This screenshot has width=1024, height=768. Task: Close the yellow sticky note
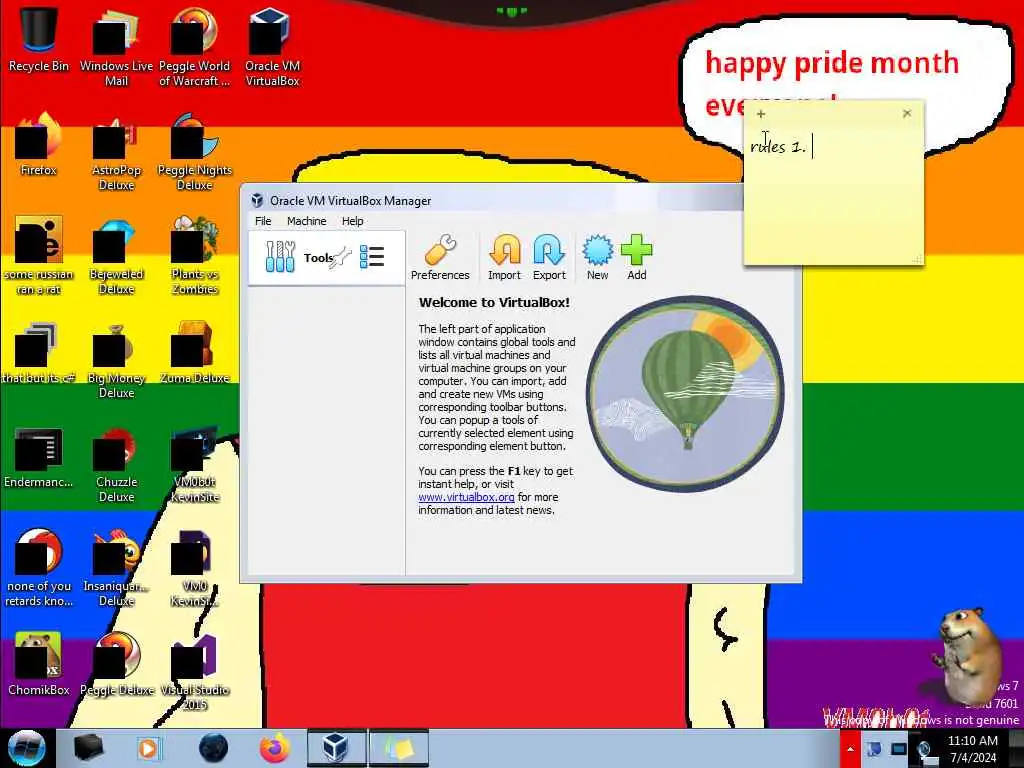(907, 114)
